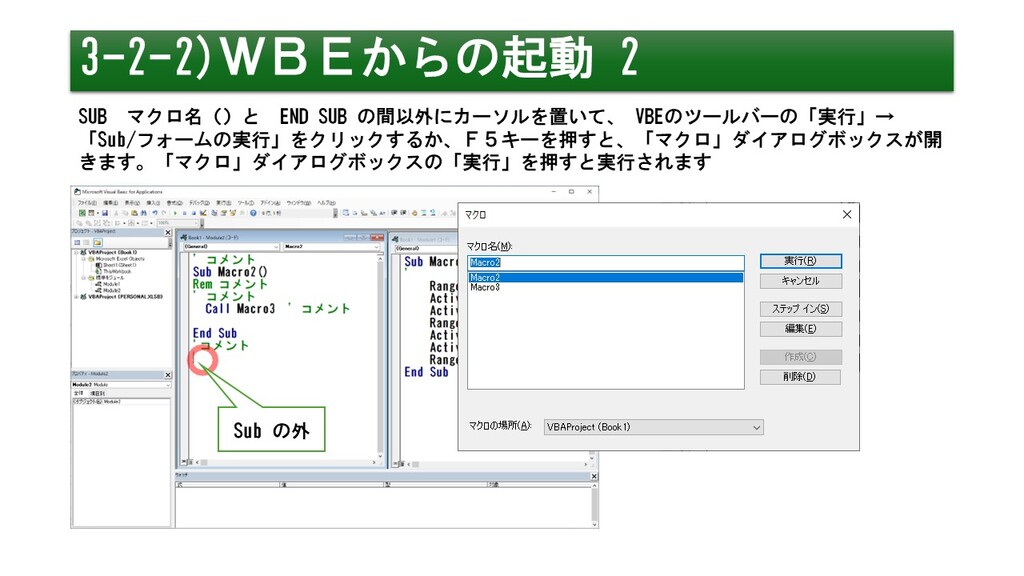
Task: Click the Module2 code window horizontal scrollbar
Action: click(286, 462)
